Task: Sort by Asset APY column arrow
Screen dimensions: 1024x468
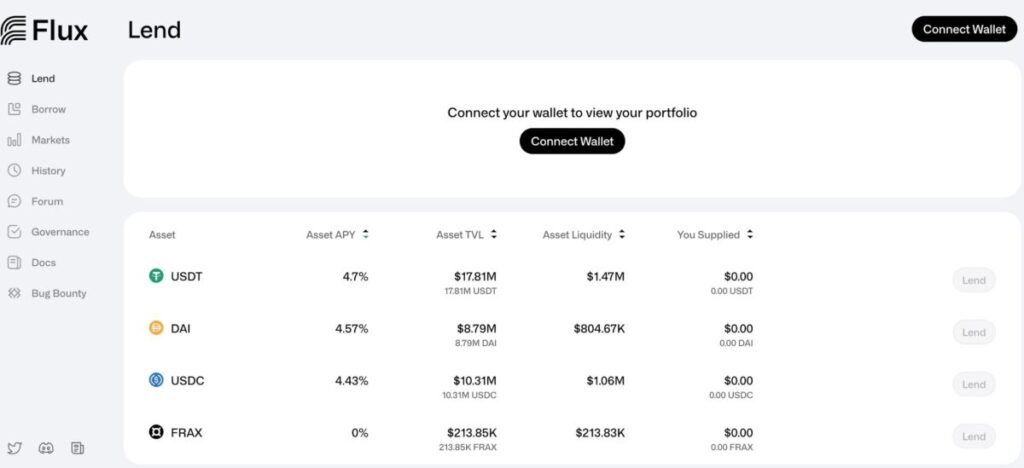Action: [x=366, y=235]
